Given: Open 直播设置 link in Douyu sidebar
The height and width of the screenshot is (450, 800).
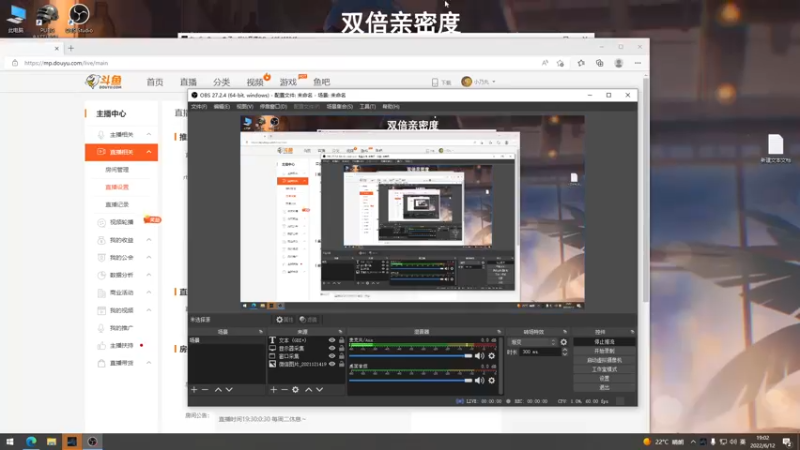Looking at the screenshot, I should 117,187.
